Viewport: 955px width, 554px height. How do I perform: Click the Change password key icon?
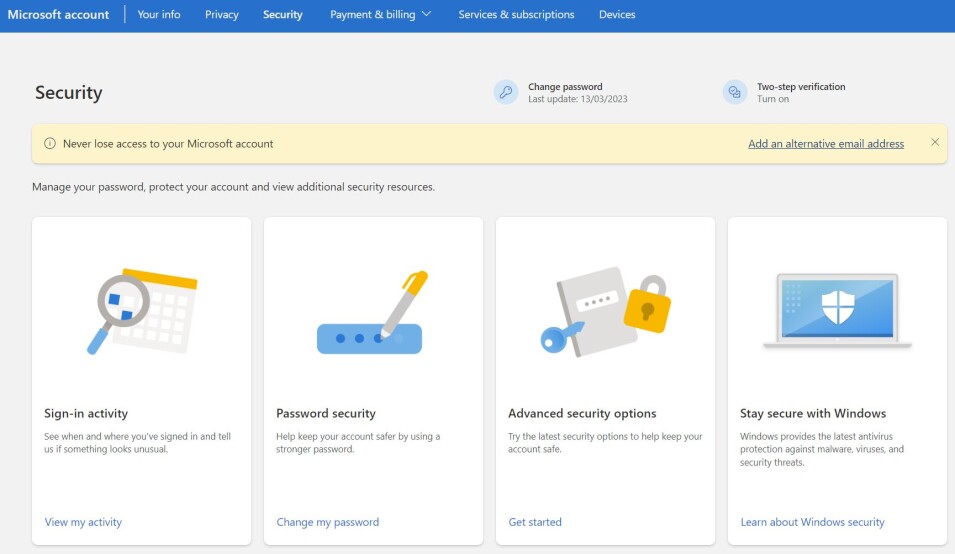point(506,93)
